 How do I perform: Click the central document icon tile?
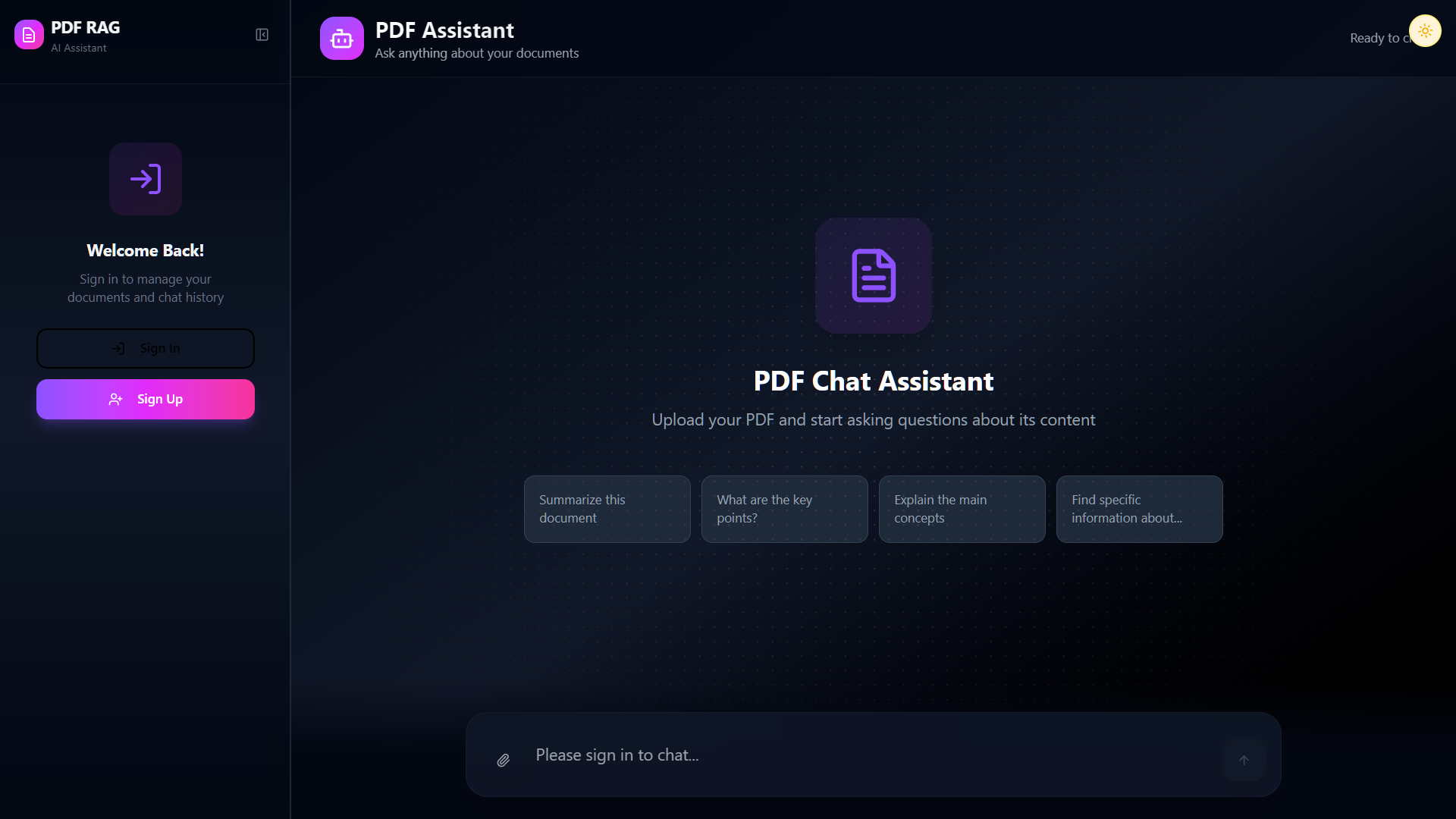pos(874,275)
